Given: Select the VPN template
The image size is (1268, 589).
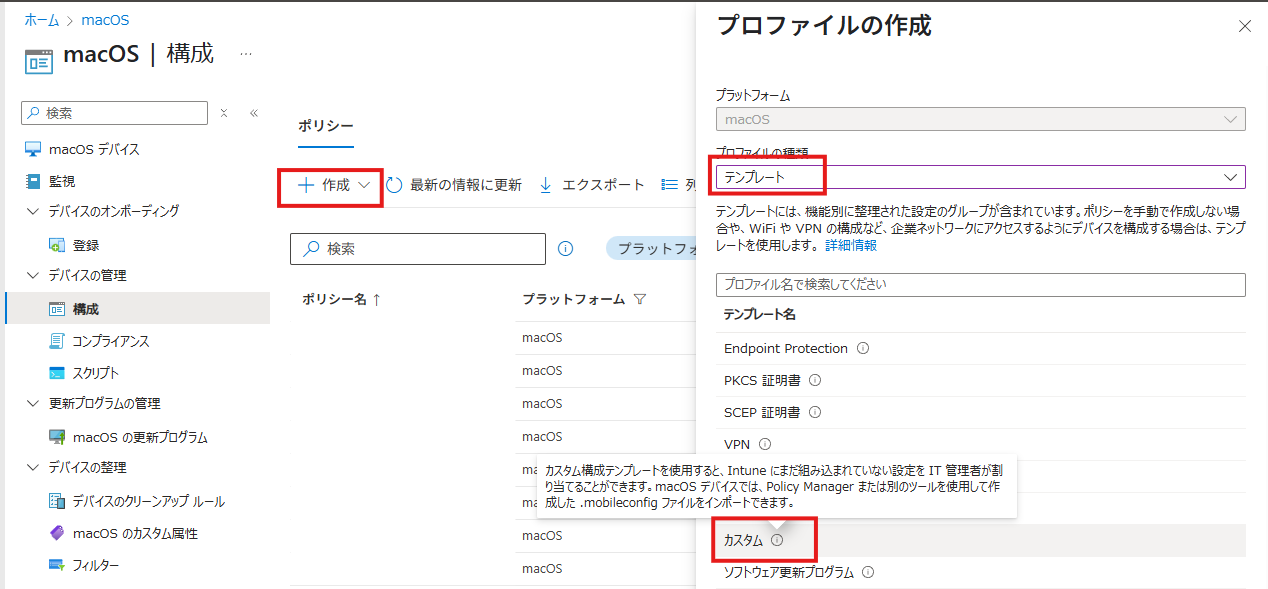Looking at the screenshot, I should click(x=737, y=444).
